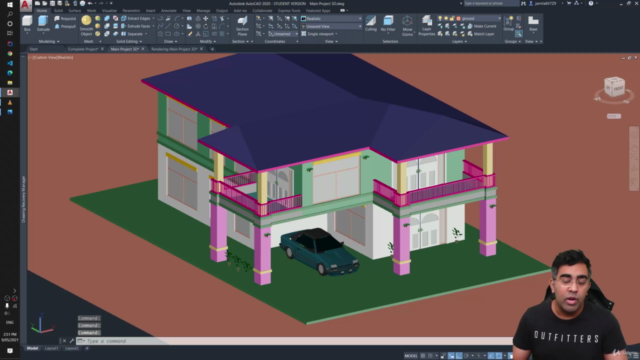Select the Box solid tool
The height and width of the screenshot is (360, 640).
coord(27,23)
